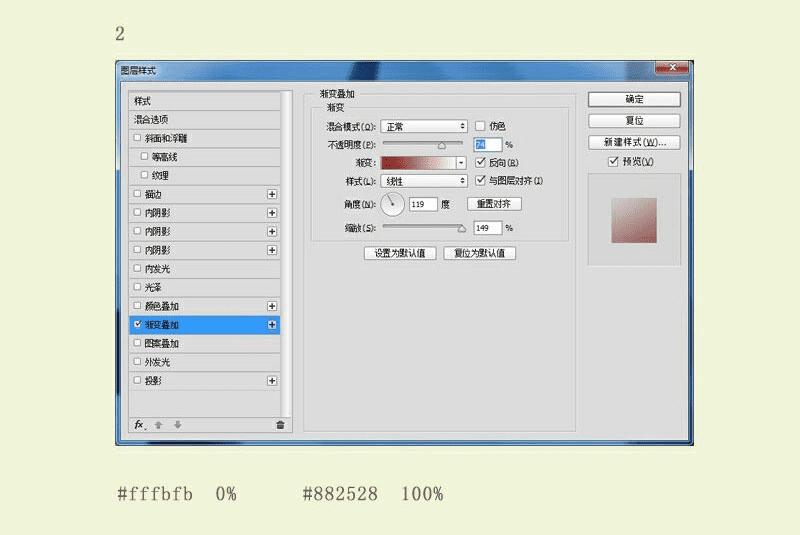Open the fx add-style menu icon
Image resolution: width=800 pixels, height=535 pixels.
tap(139, 425)
